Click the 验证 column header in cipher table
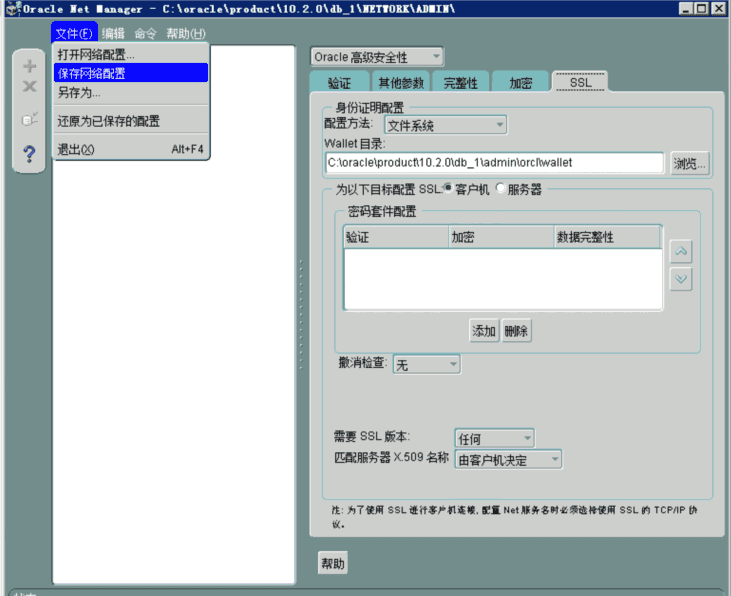This screenshot has height=596, width=731. [x=396, y=237]
